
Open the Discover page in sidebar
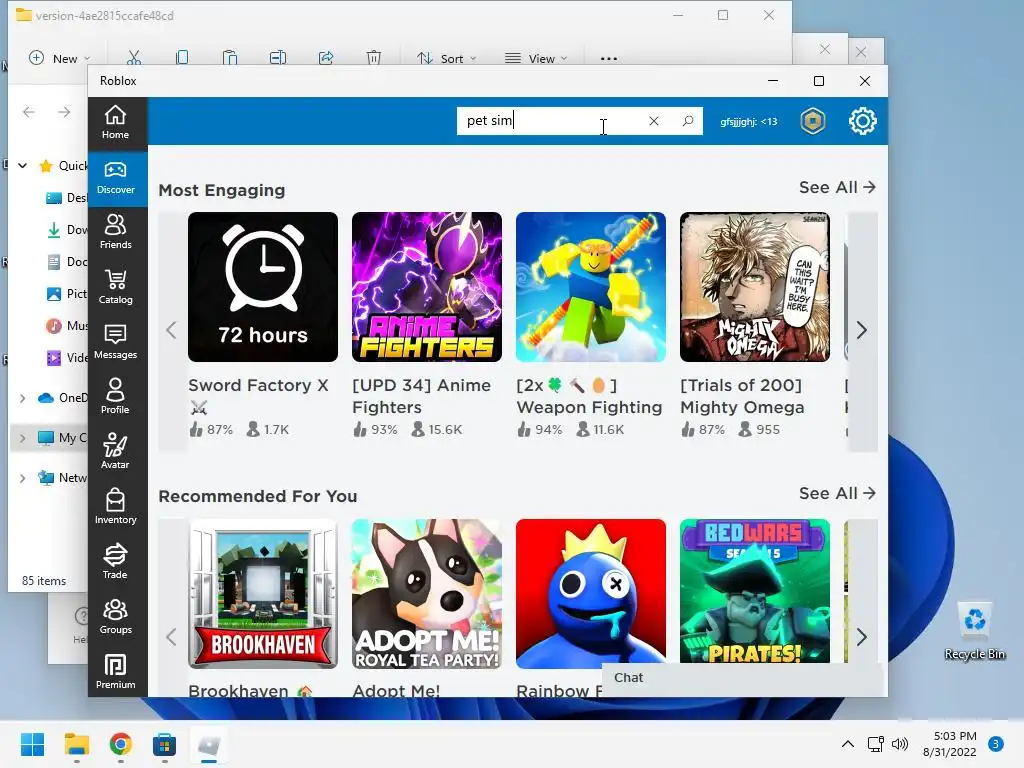pyautogui.click(x=116, y=178)
